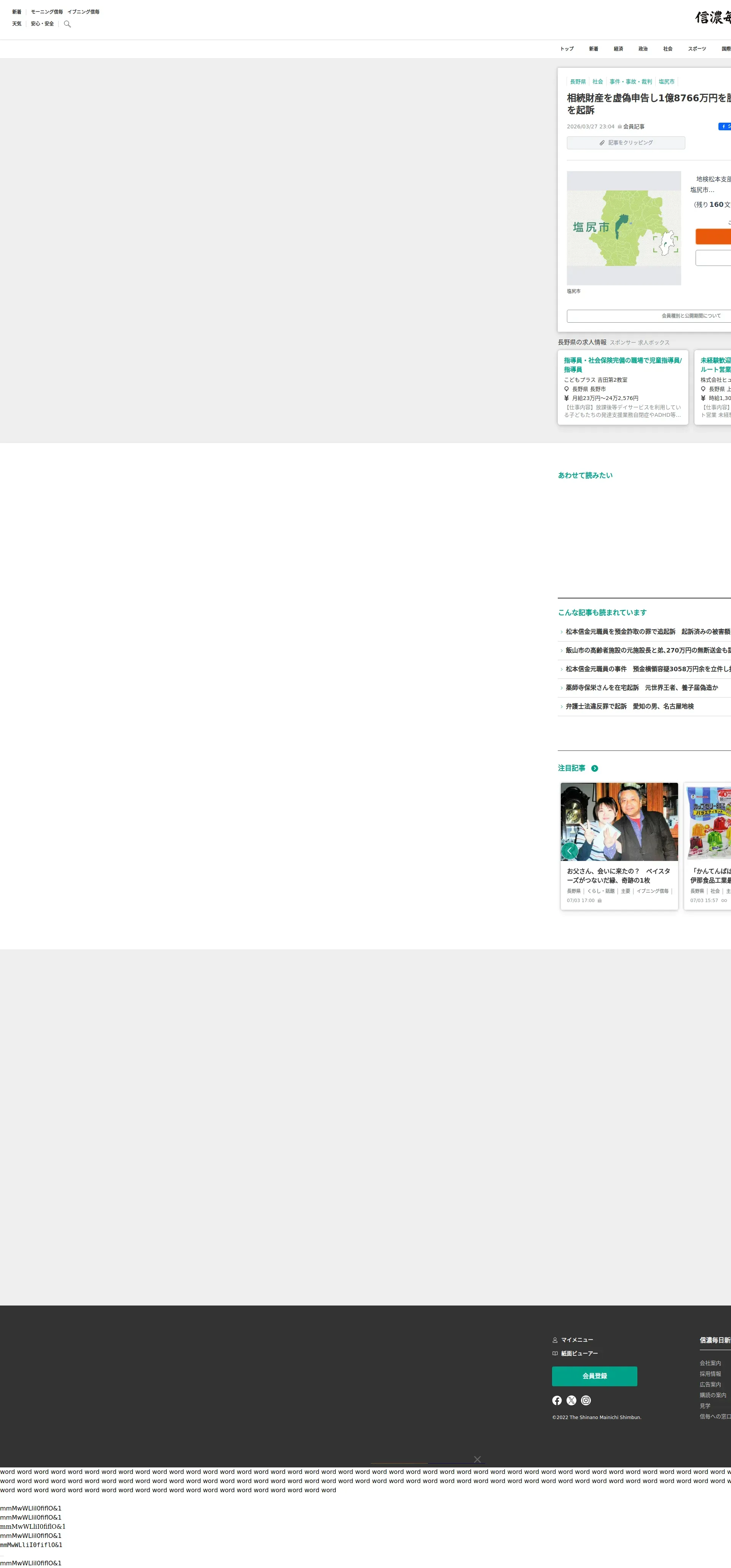Open the 塩尻市 map image

click(x=624, y=228)
